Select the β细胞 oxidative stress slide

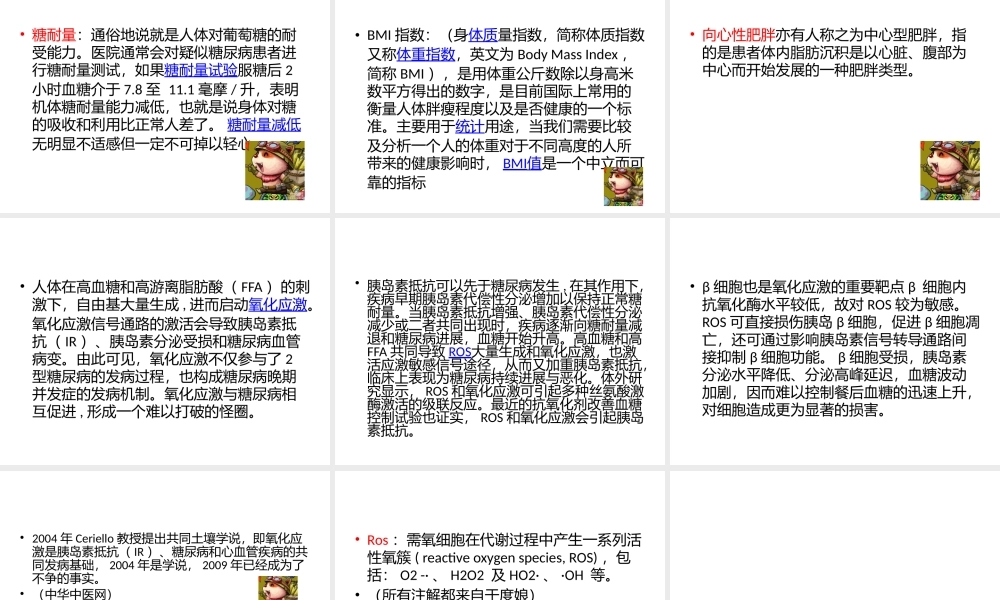(x=833, y=340)
